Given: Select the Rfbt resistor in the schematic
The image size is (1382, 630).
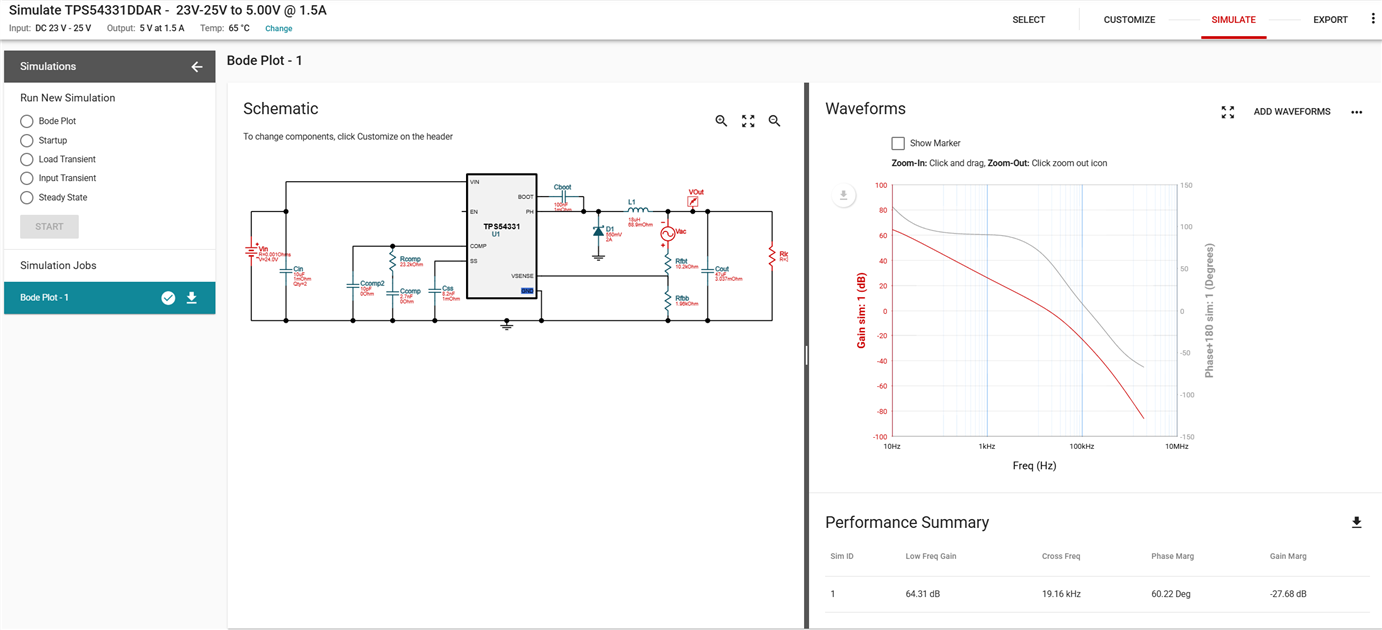Looking at the screenshot, I should pyautogui.click(x=667, y=263).
